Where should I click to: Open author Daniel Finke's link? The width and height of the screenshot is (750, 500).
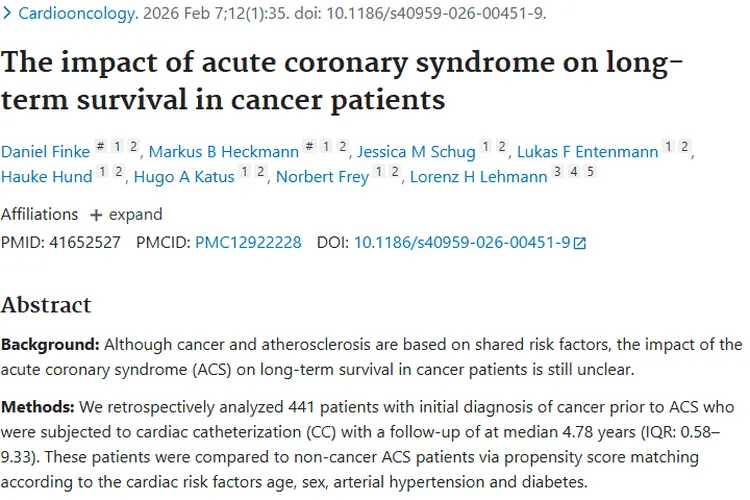pyautogui.click(x=44, y=152)
